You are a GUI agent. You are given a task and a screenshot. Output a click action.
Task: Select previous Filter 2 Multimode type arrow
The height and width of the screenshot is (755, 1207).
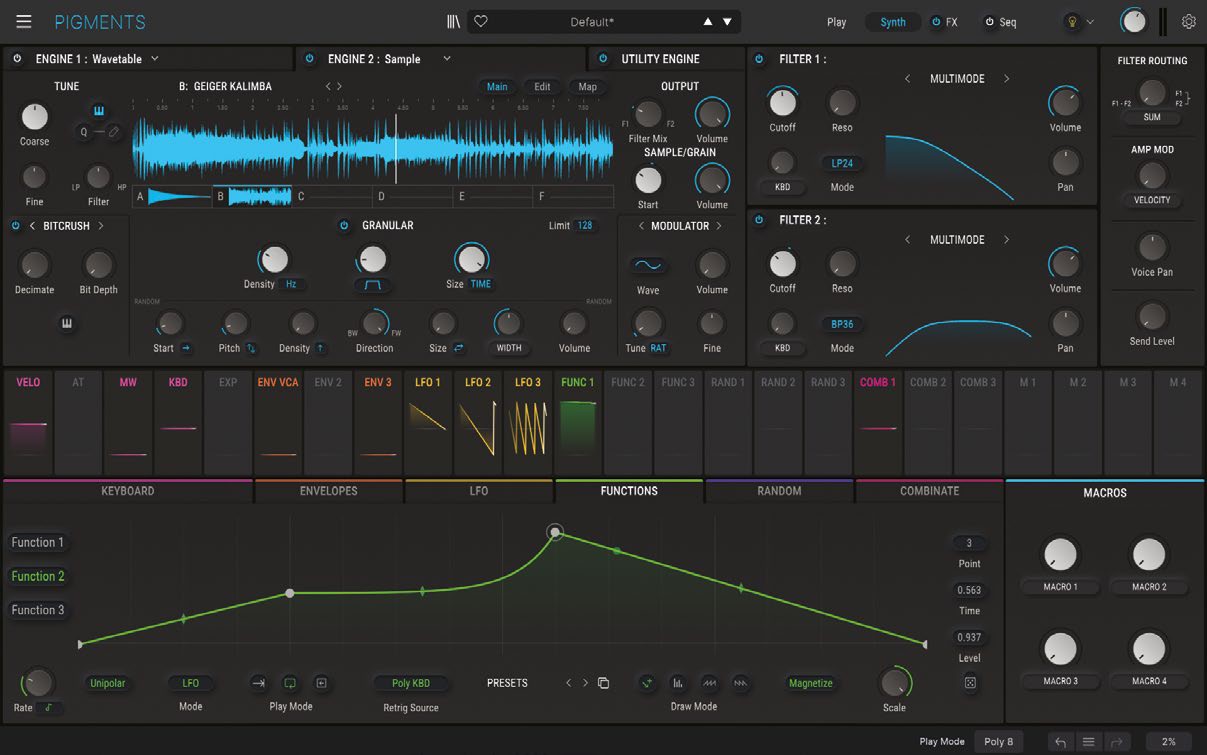tap(907, 240)
